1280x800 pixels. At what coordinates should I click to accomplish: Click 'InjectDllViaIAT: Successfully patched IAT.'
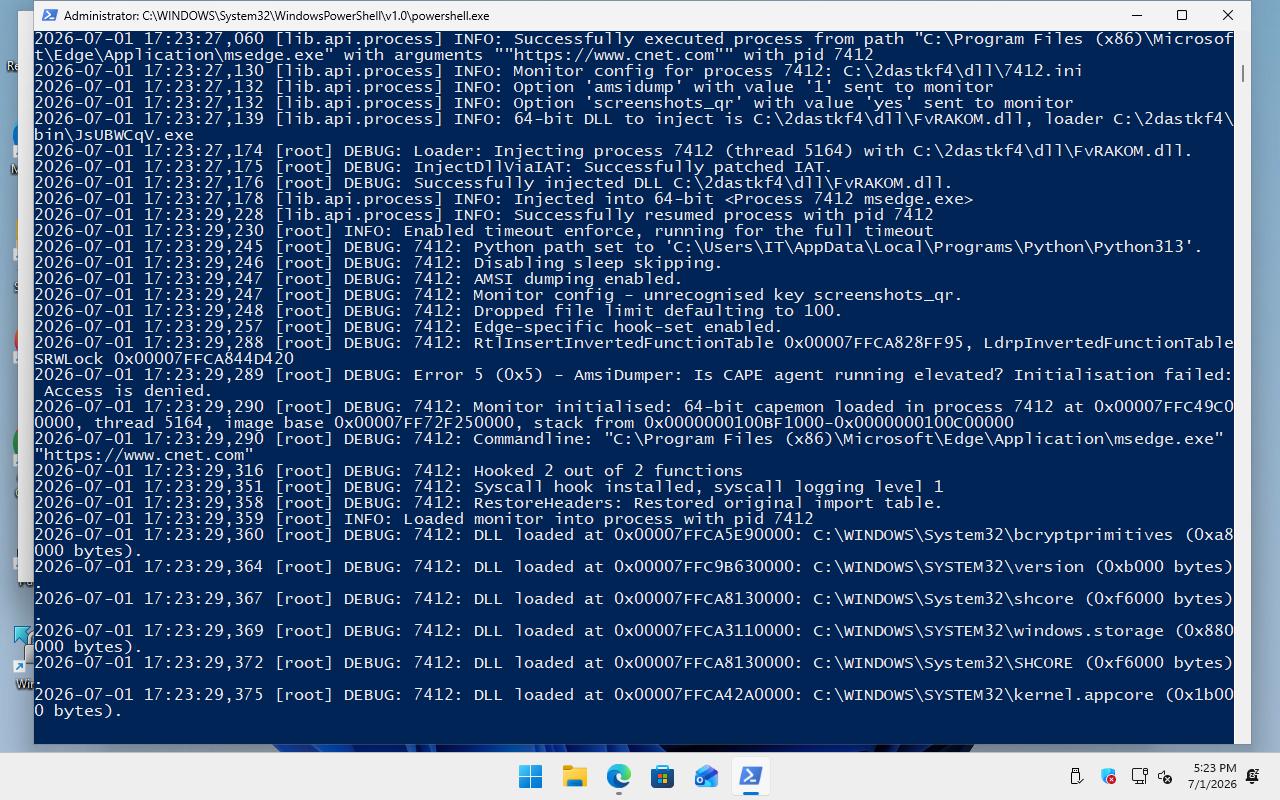(x=623, y=167)
